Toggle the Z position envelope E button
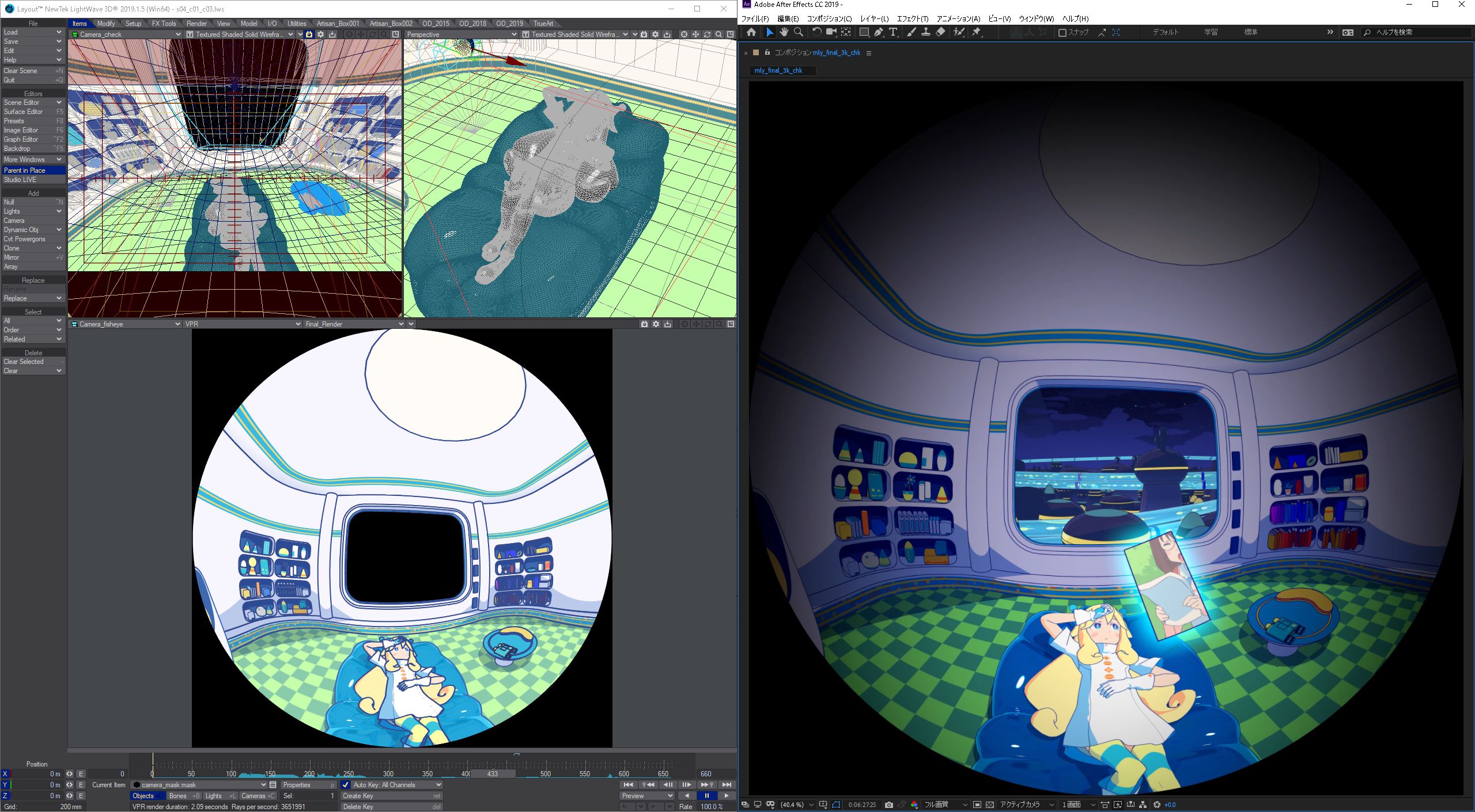The image size is (1475, 812). coord(81,796)
